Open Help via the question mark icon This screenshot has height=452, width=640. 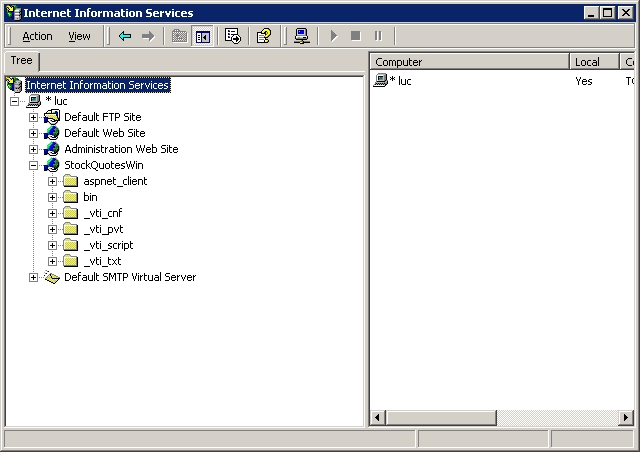[264, 36]
